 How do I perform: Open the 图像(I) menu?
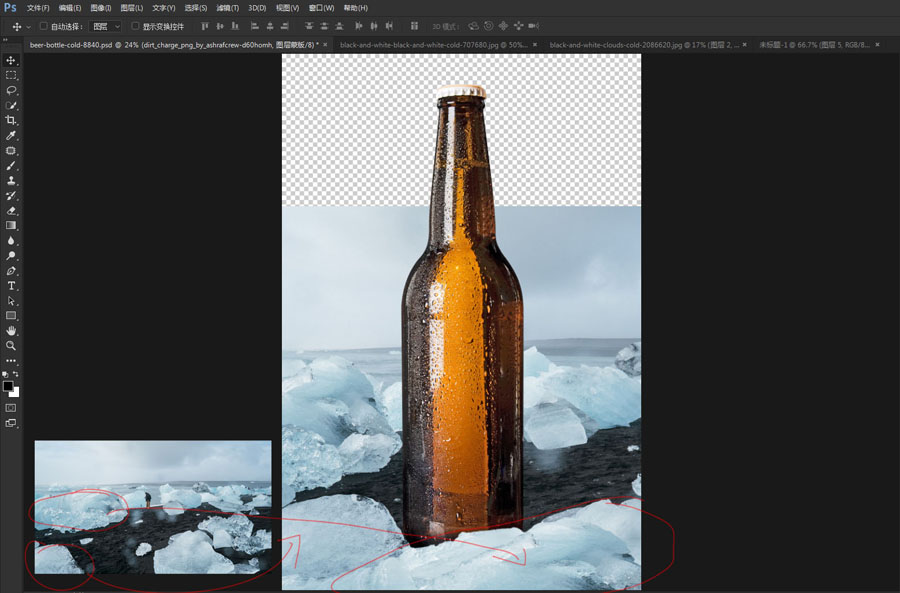click(100, 8)
